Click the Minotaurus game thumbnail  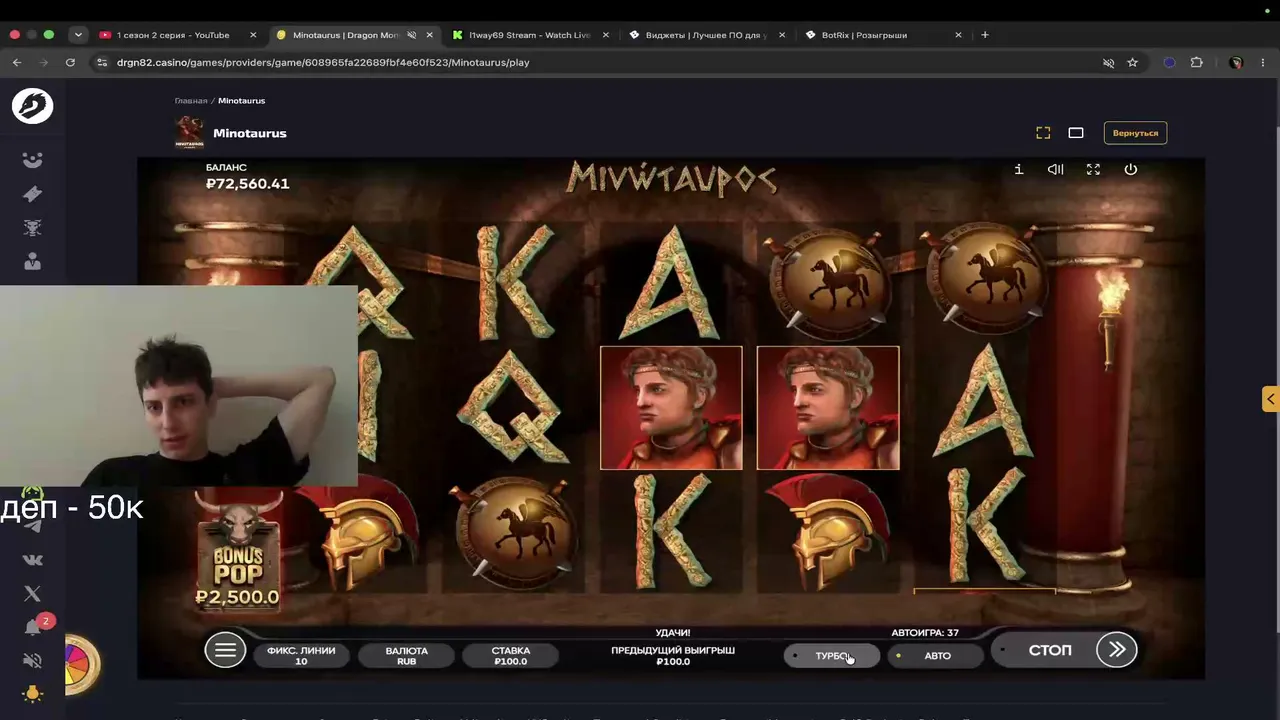[189, 133]
